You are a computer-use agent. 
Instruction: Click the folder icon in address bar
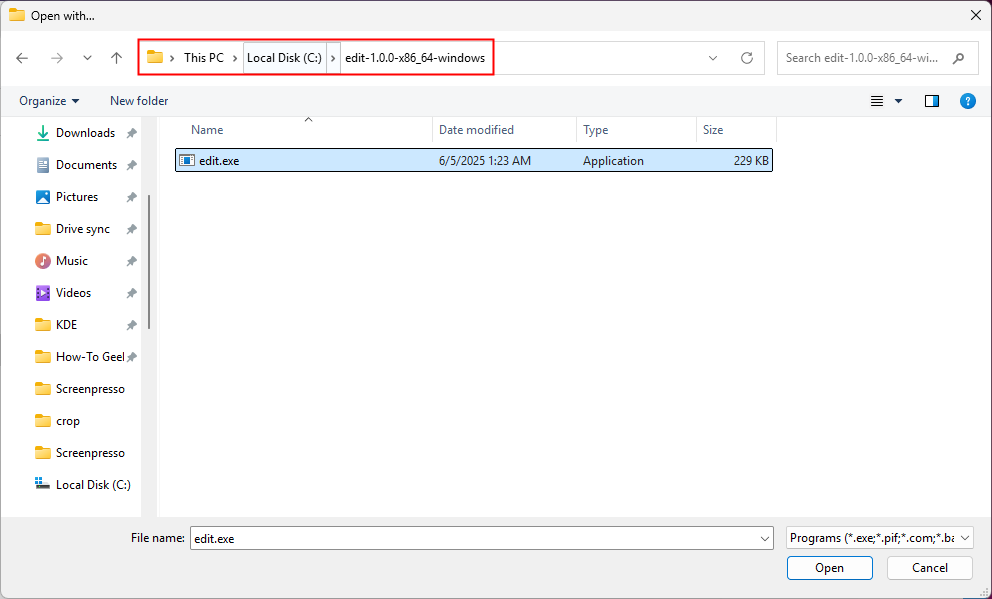pos(154,57)
